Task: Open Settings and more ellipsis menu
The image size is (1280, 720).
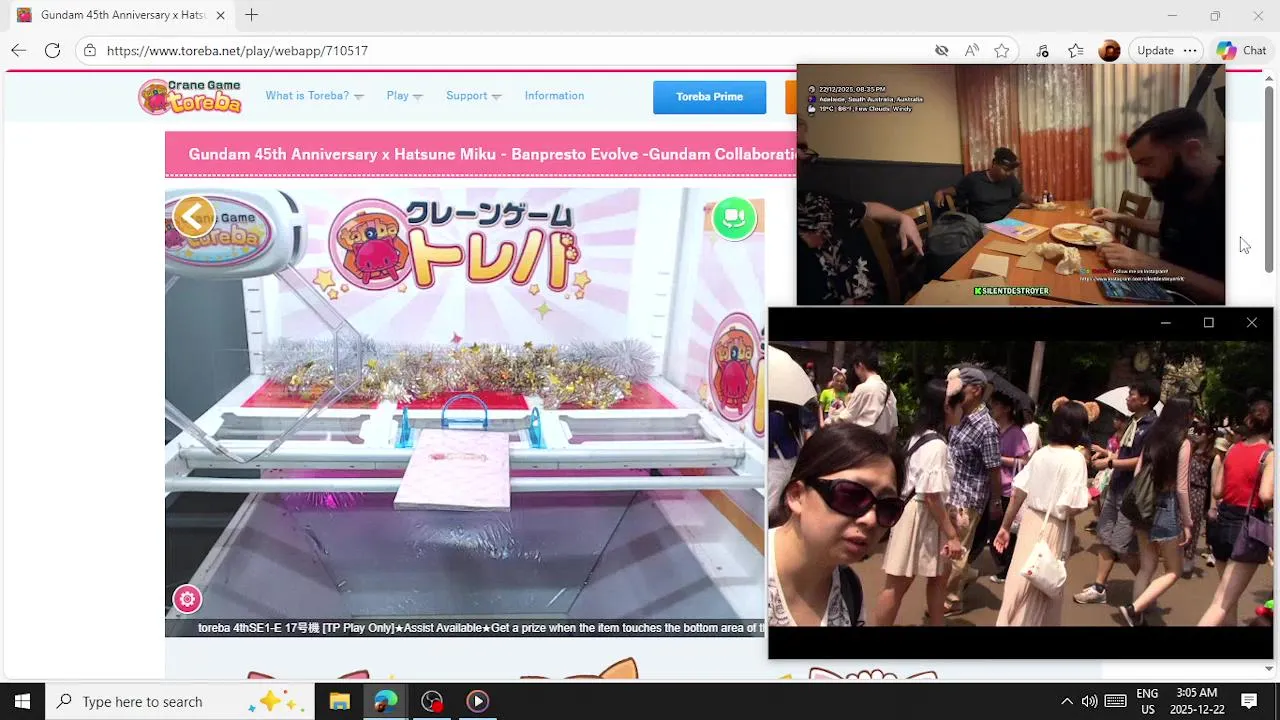Action: tap(1189, 50)
